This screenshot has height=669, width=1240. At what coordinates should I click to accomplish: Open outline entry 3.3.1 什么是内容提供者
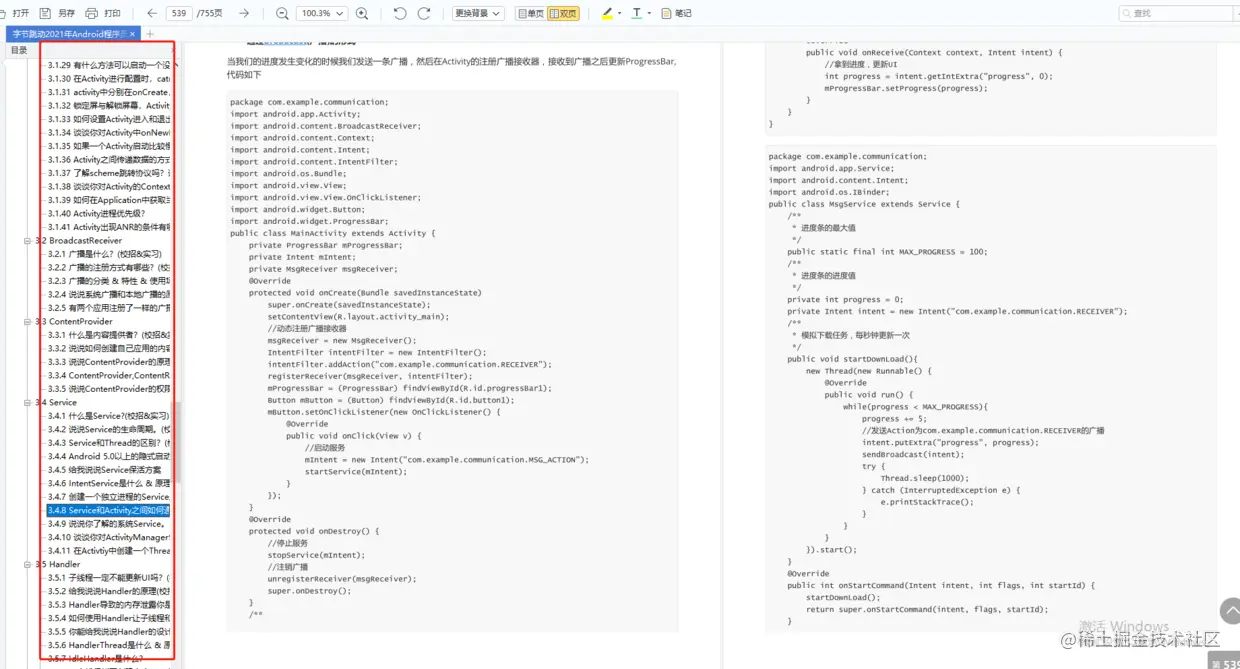click(x=108, y=335)
